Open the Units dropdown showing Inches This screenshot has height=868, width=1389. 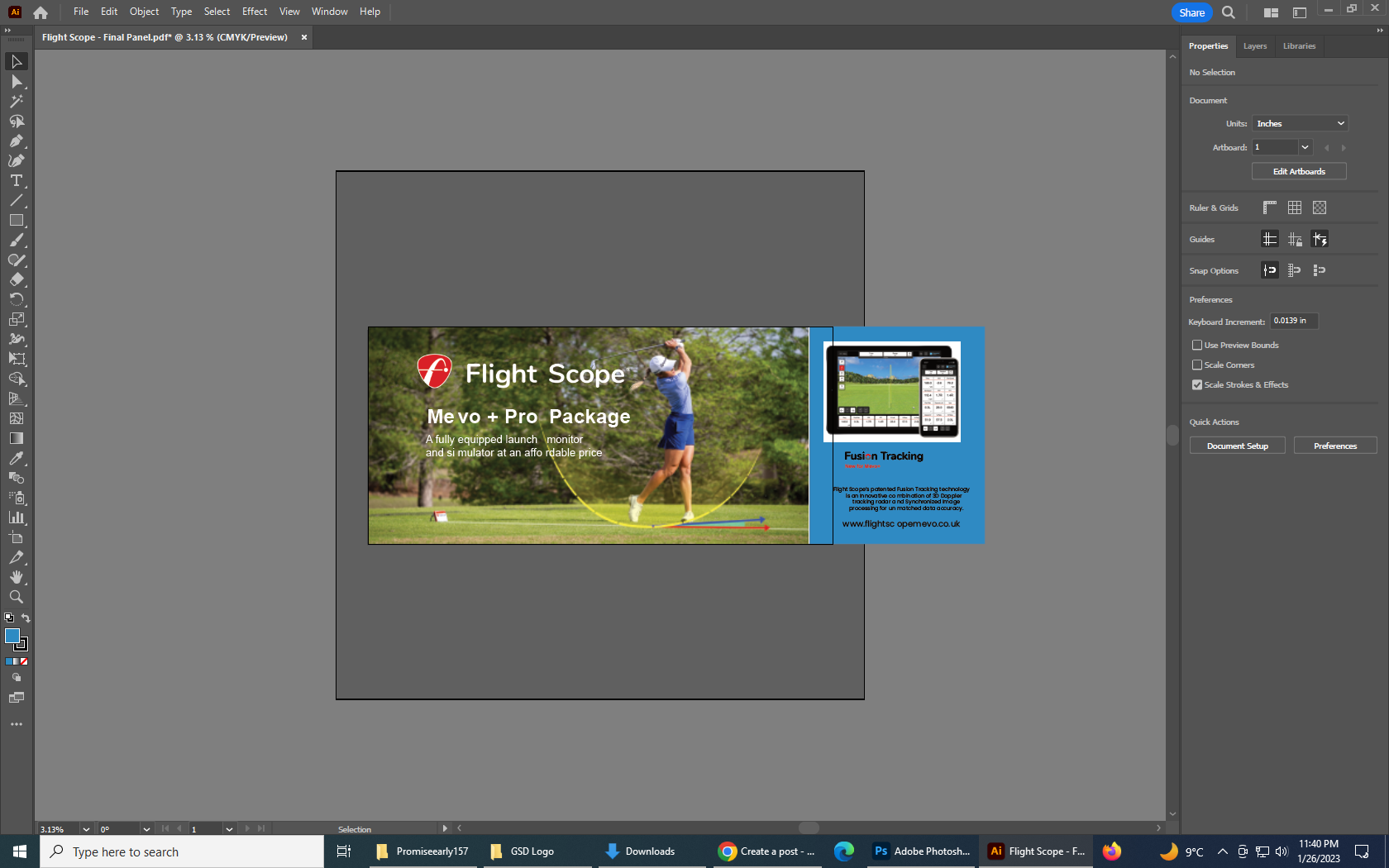1300,123
